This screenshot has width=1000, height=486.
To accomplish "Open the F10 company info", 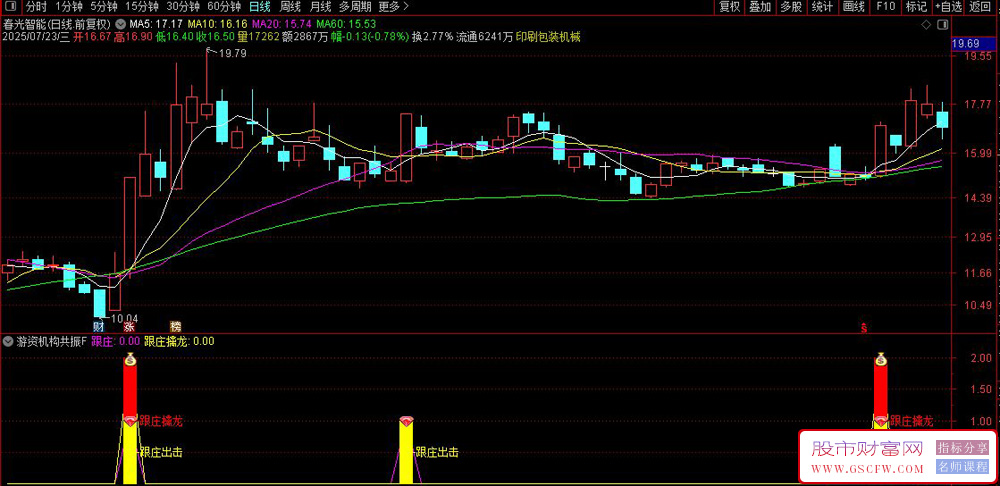I will 885,7.
